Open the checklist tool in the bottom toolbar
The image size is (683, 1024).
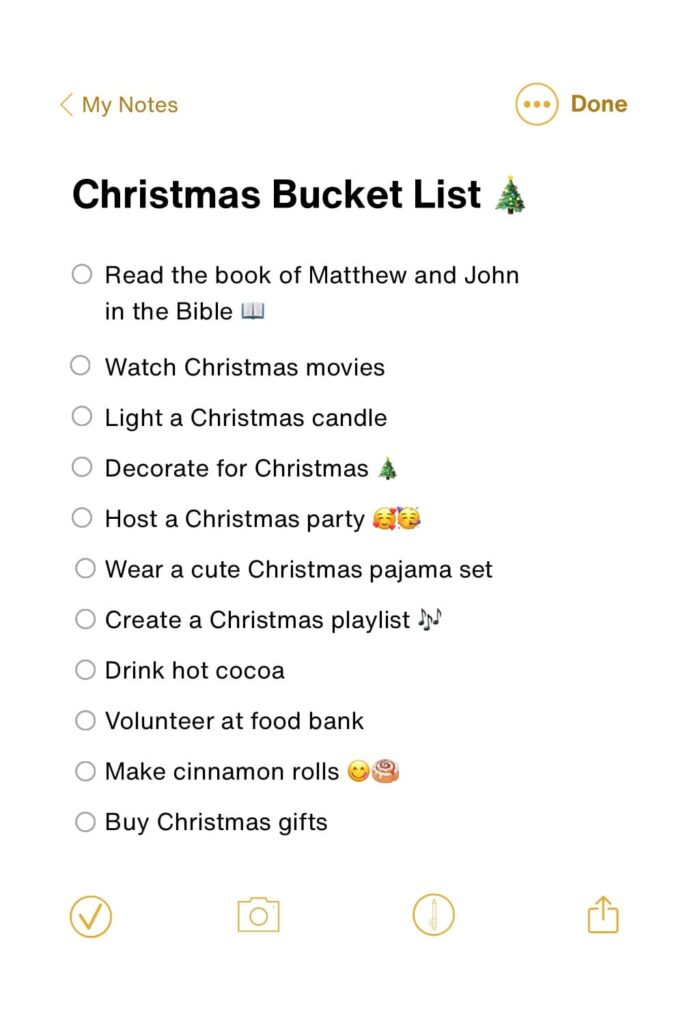91,914
